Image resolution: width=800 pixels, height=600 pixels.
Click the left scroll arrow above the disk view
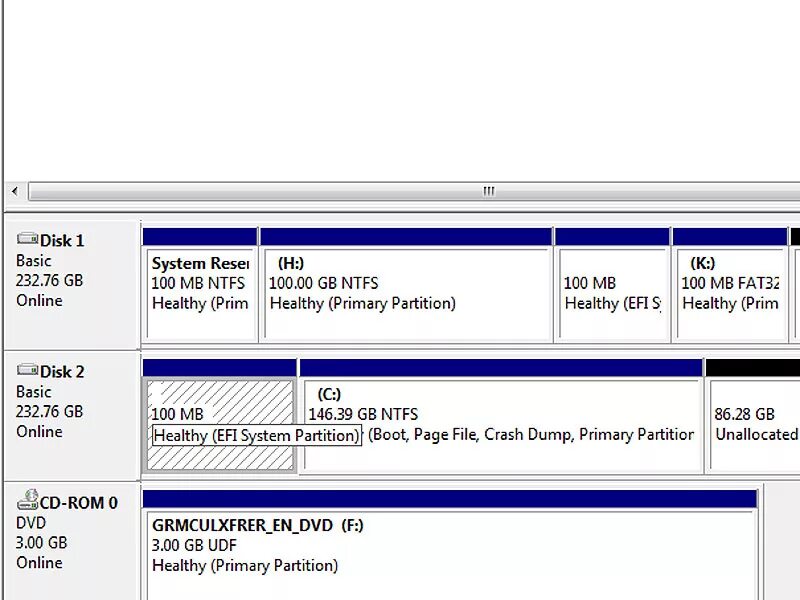[14, 190]
